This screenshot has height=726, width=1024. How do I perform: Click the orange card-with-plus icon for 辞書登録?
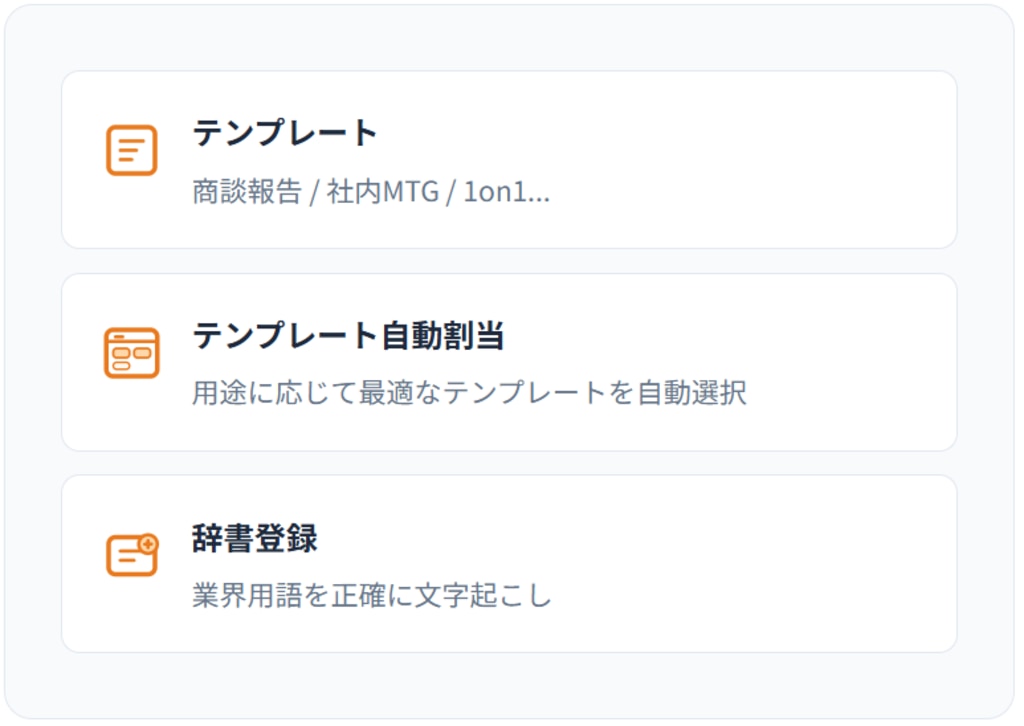pyautogui.click(x=132, y=555)
